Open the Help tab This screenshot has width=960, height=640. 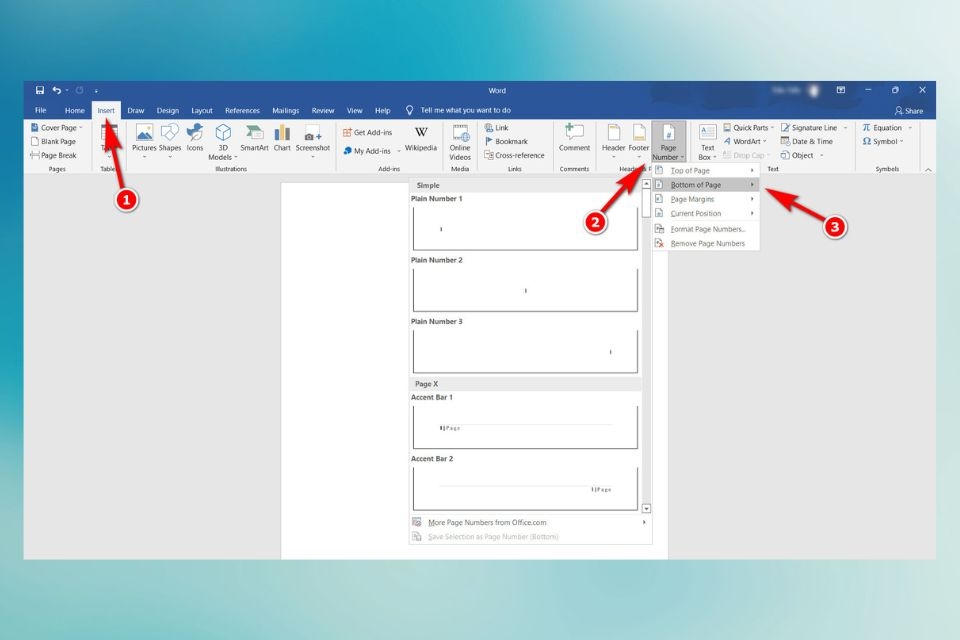point(382,110)
